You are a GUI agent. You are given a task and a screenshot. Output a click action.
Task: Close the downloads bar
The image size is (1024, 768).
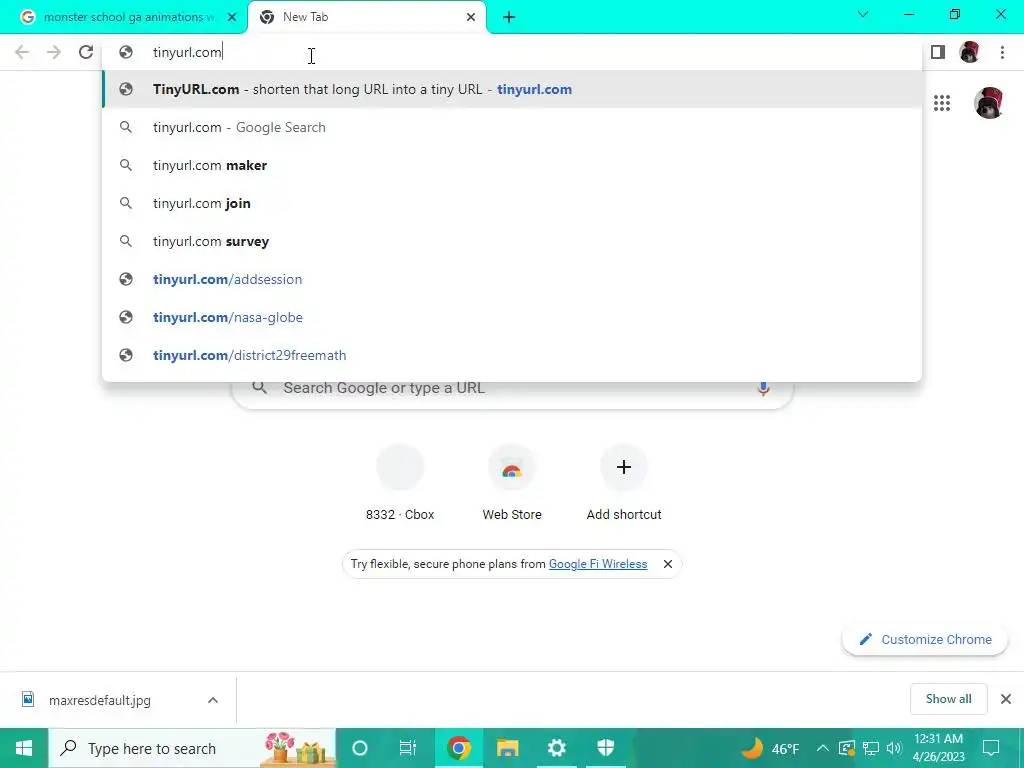1006,699
